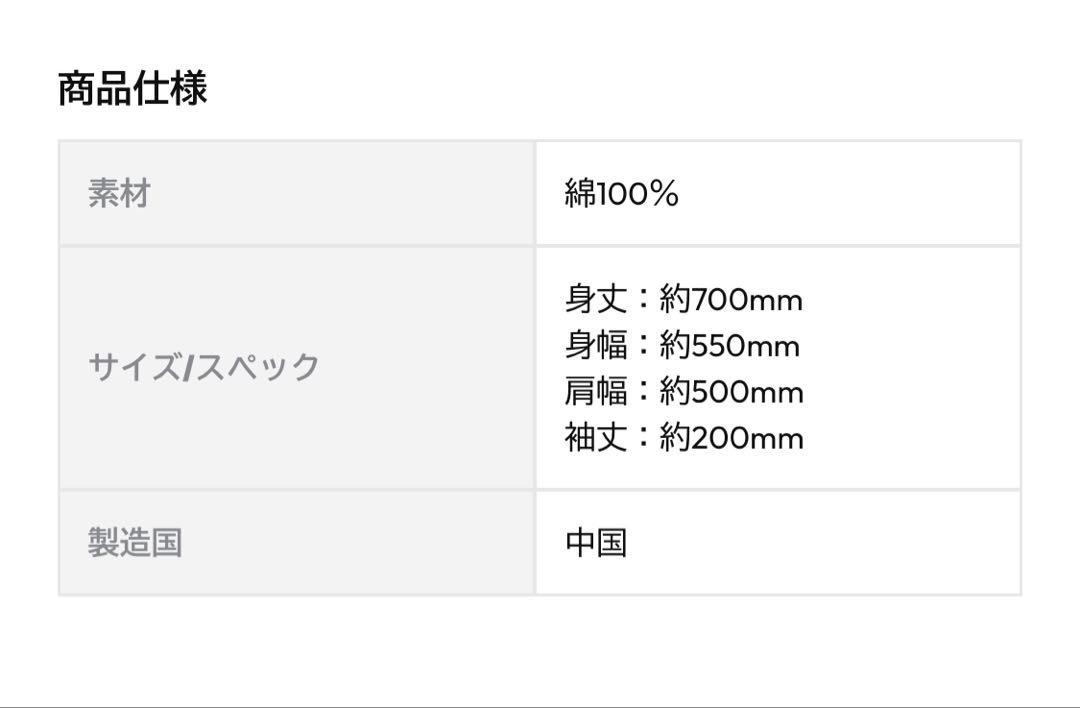The image size is (1080, 708).
Task: Click the 中国 value cell
Action: pos(778,543)
